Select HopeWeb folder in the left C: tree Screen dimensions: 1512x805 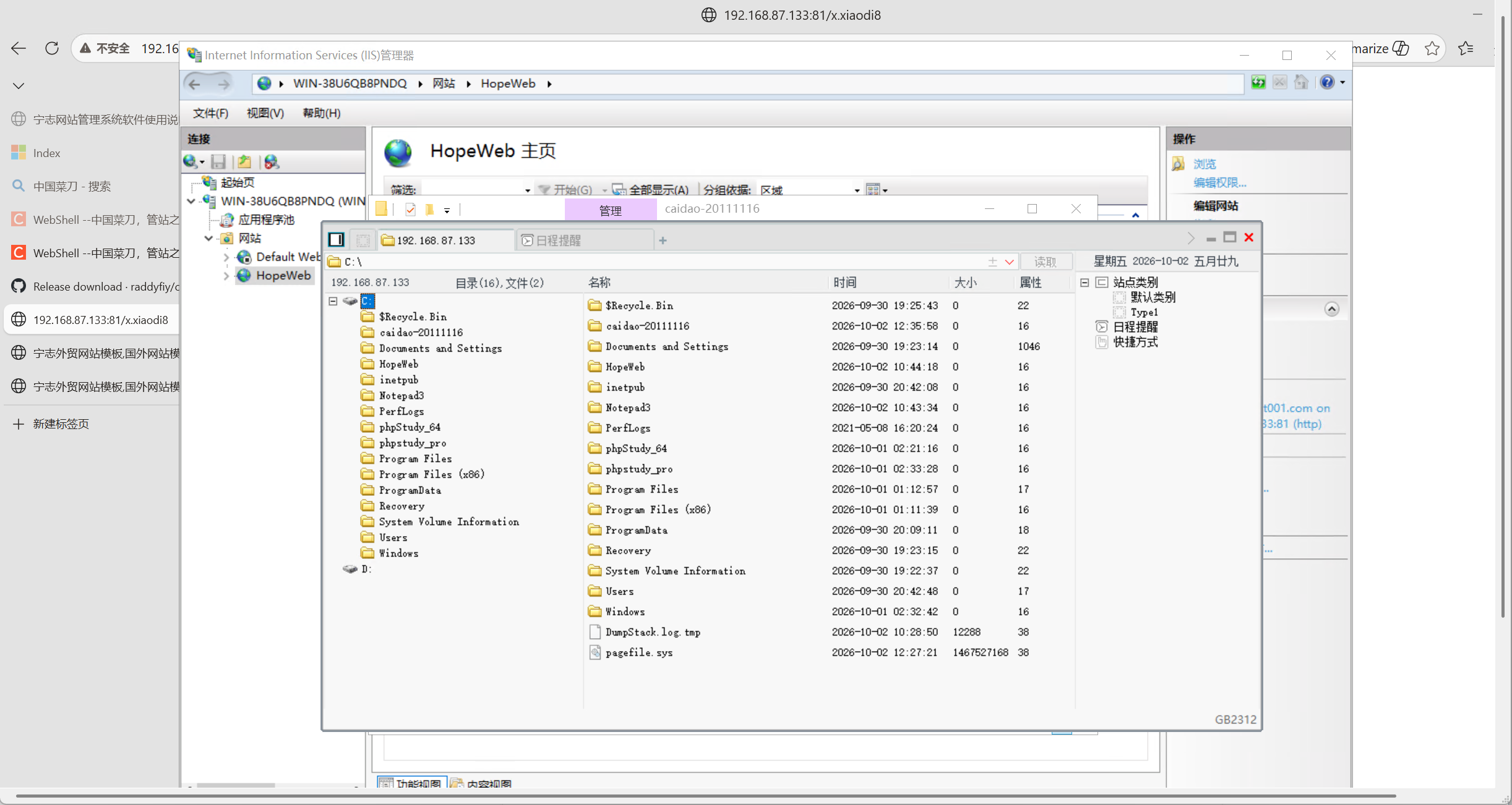[x=398, y=364]
